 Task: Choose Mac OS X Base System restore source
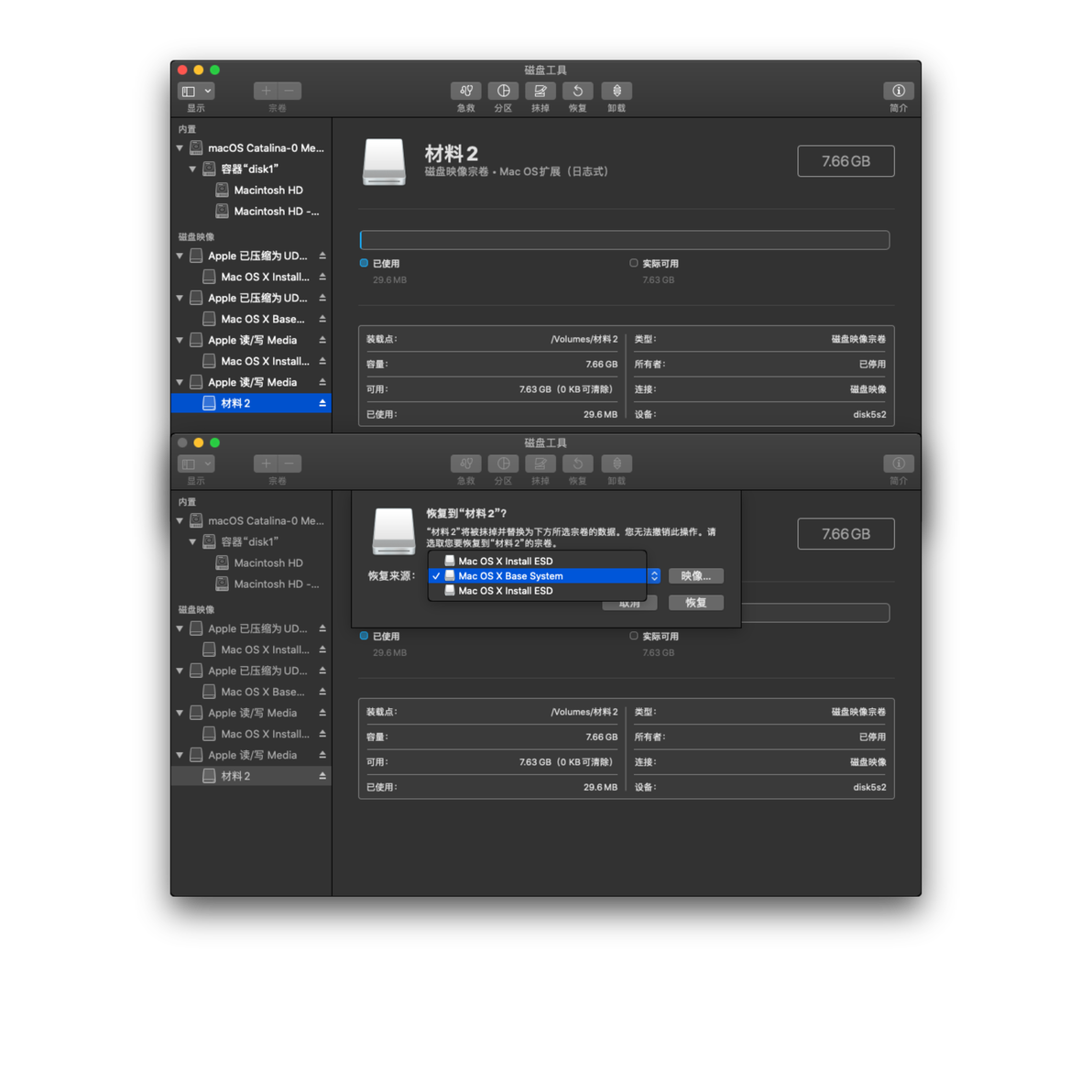[538, 576]
